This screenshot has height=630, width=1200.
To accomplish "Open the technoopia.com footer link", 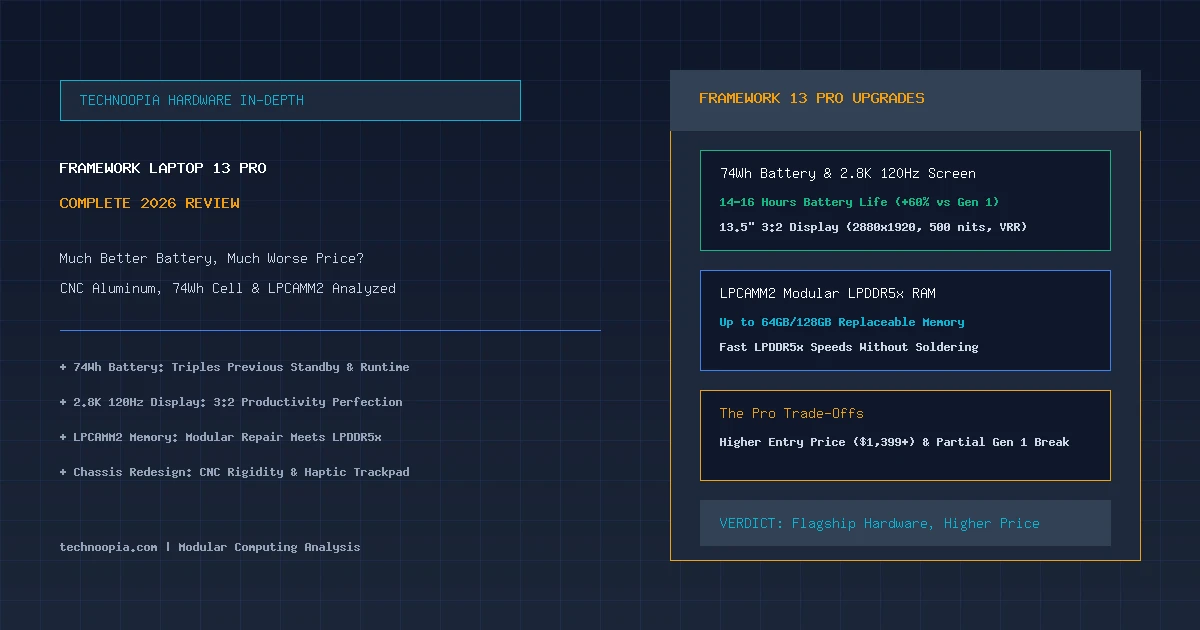I will 210,547.
